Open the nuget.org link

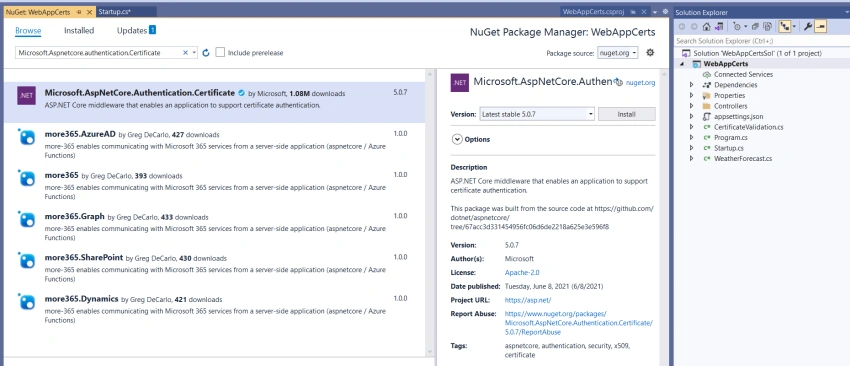[640, 83]
